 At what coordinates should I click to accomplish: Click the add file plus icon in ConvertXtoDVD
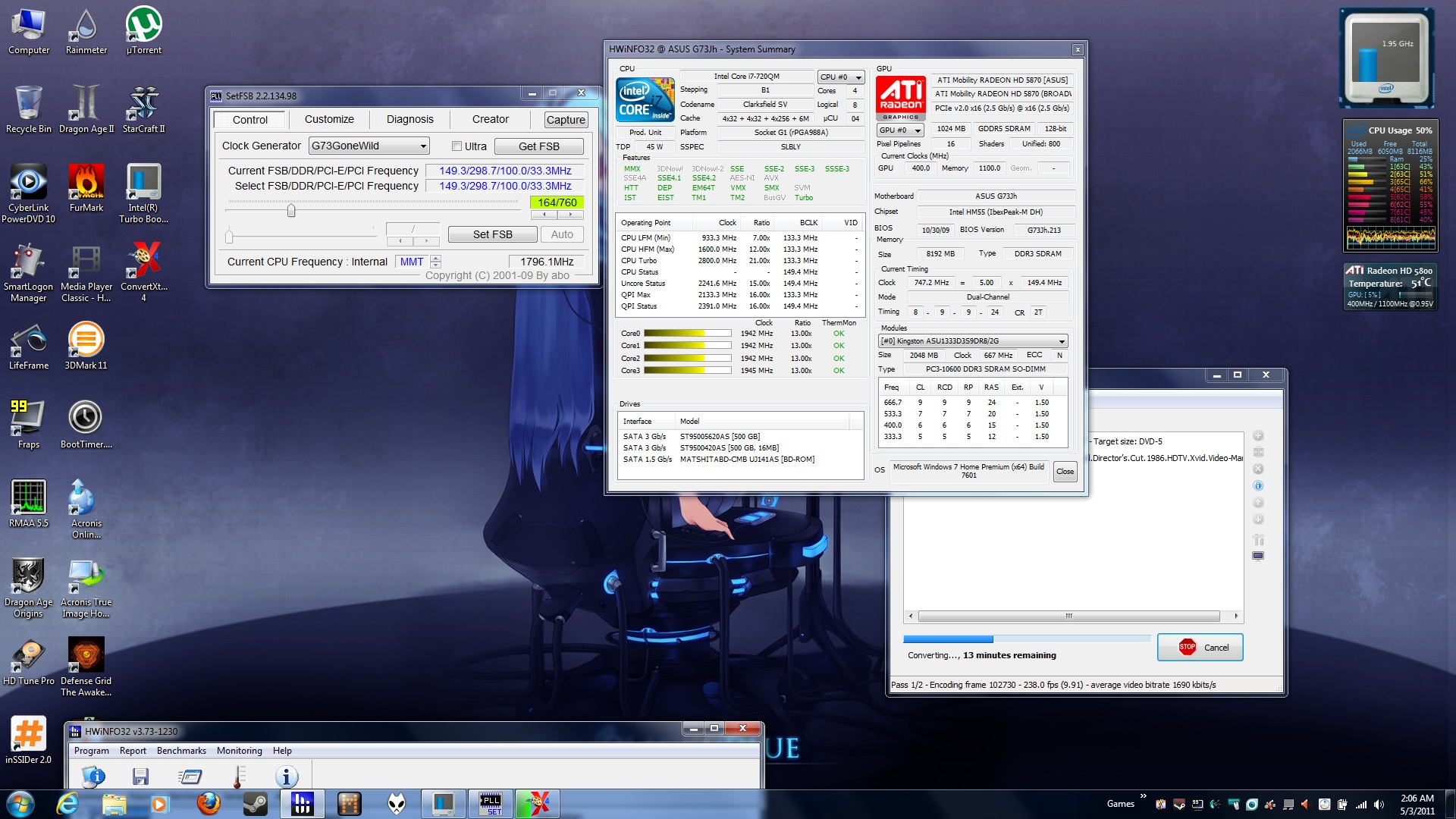1258,435
